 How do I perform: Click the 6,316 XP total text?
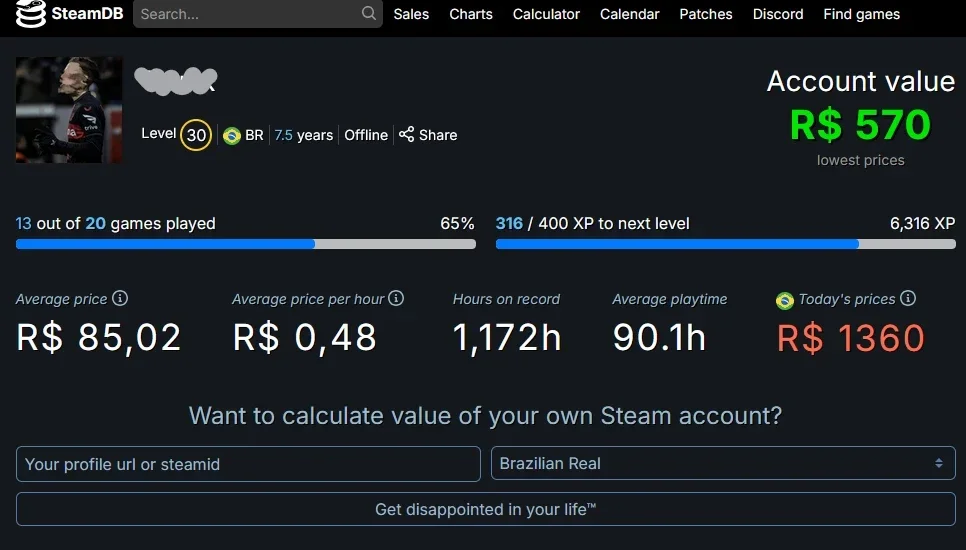pyautogui.click(x=923, y=224)
